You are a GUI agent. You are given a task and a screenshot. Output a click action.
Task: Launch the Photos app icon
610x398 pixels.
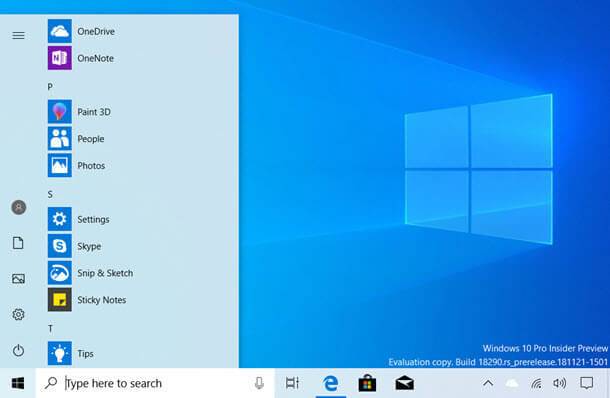point(60,165)
